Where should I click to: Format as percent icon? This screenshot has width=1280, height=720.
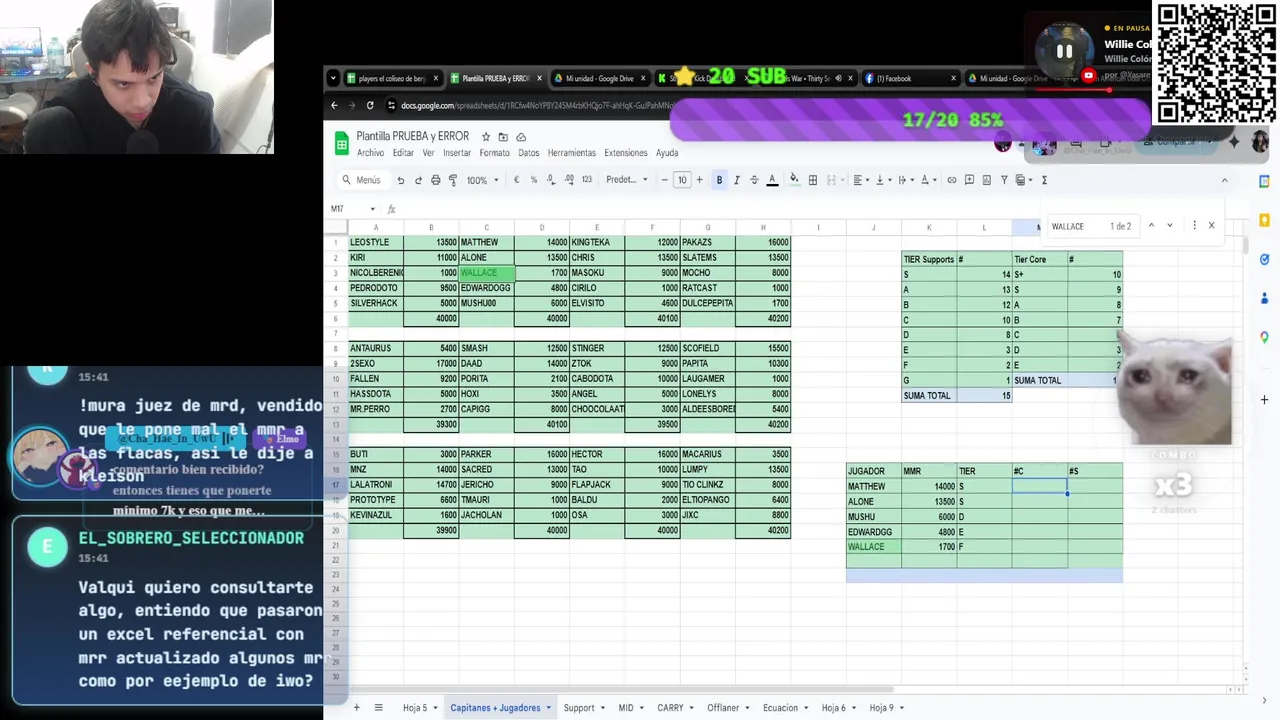click(x=534, y=180)
